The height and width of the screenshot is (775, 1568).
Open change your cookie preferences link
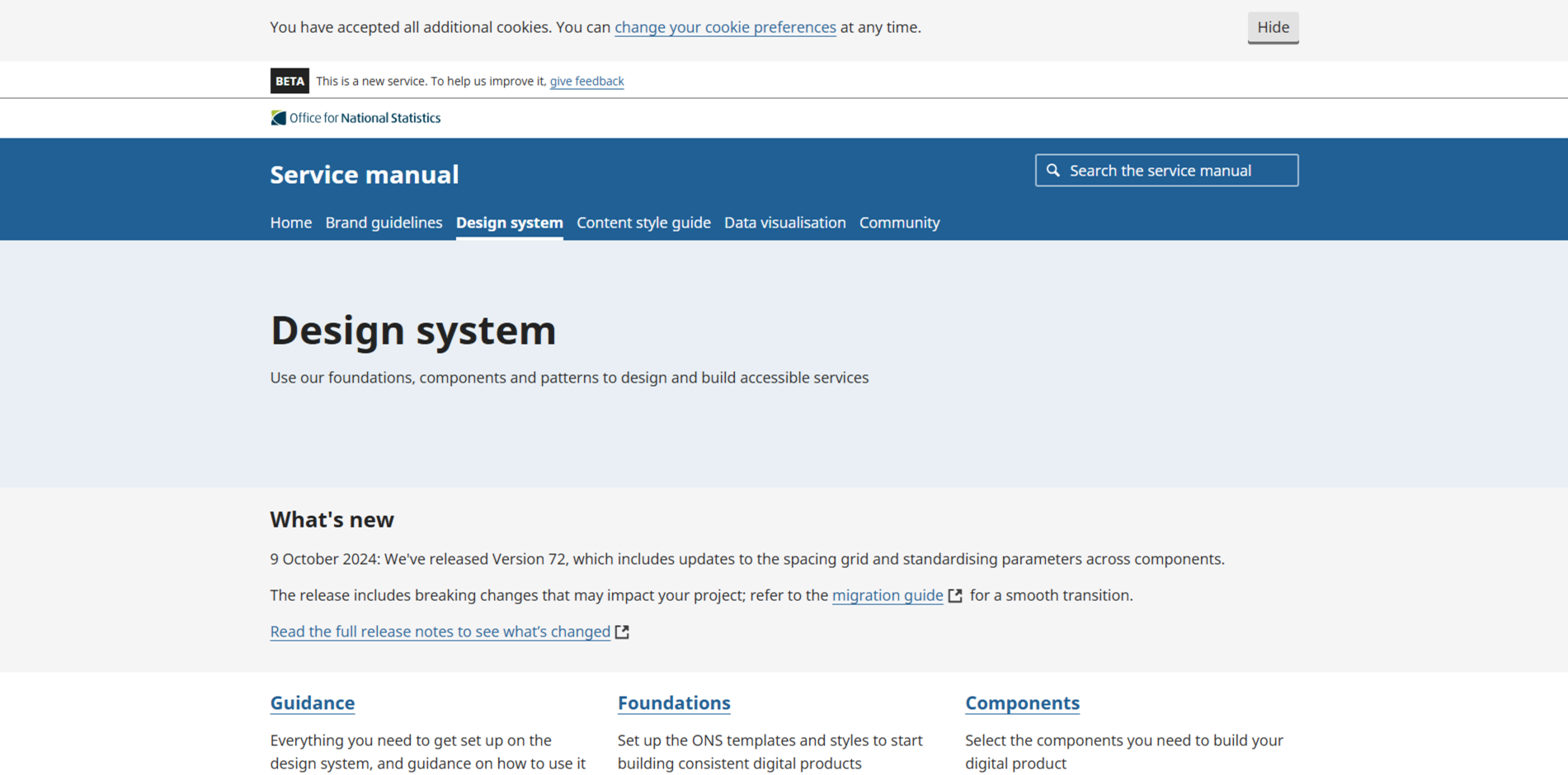click(725, 27)
